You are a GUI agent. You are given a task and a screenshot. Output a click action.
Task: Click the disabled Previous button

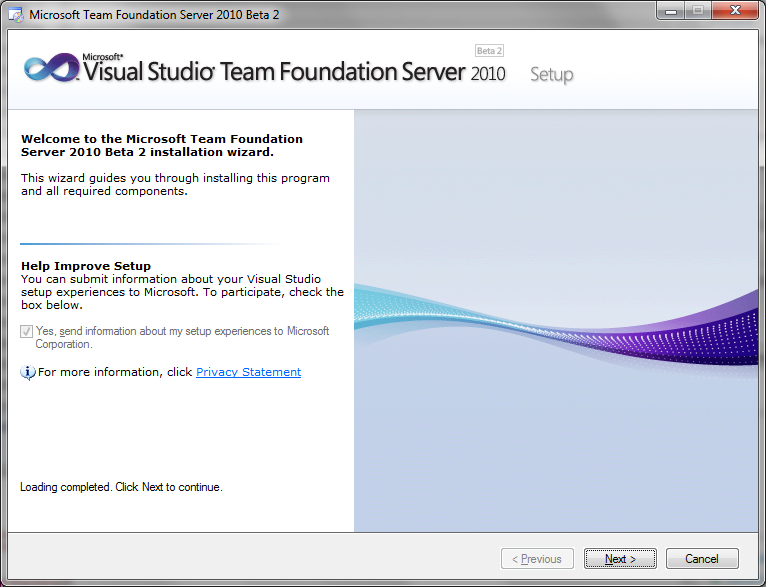pyautogui.click(x=537, y=558)
